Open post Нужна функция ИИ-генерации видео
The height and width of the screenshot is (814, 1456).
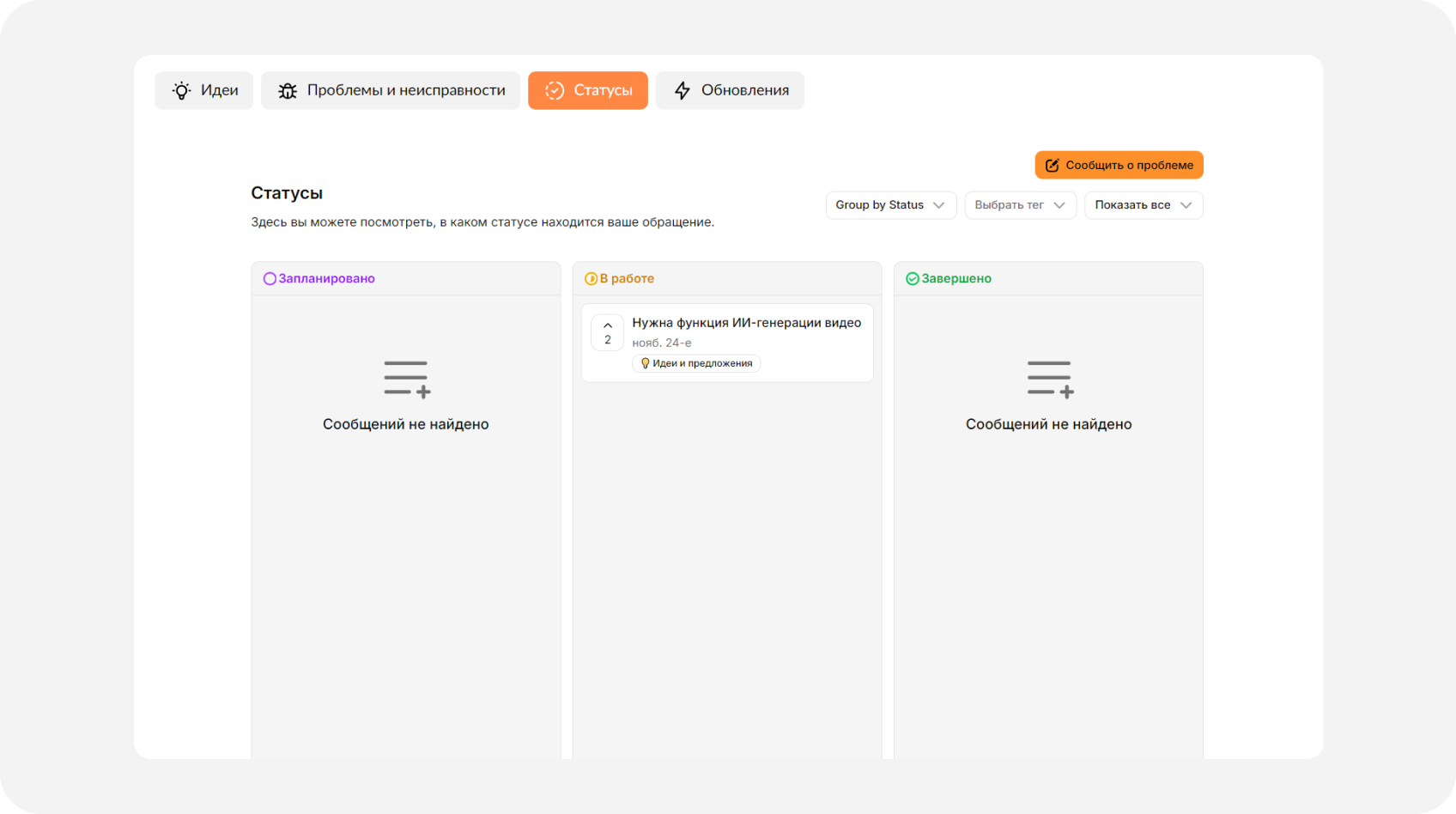click(x=747, y=323)
